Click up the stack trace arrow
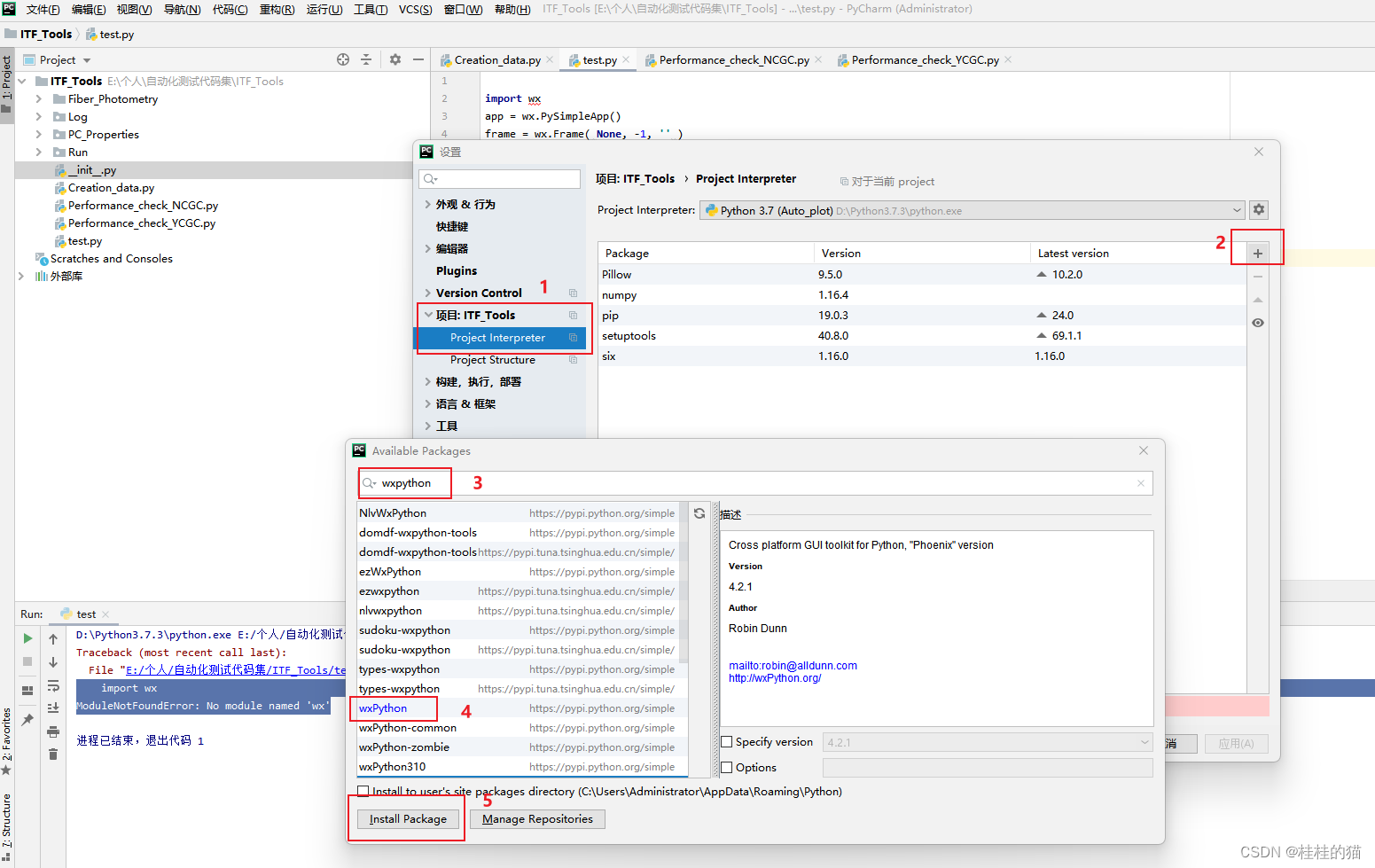This screenshot has width=1375, height=868. click(53, 638)
